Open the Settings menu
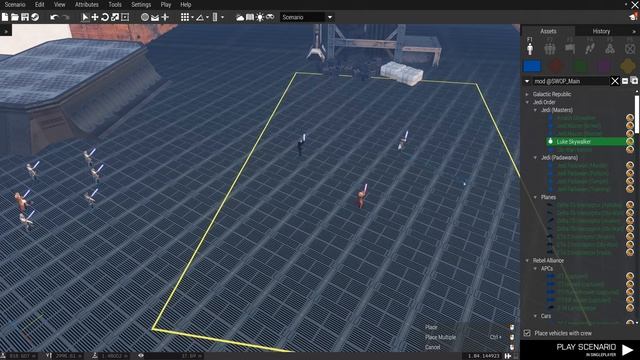 click(x=141, y=4)
